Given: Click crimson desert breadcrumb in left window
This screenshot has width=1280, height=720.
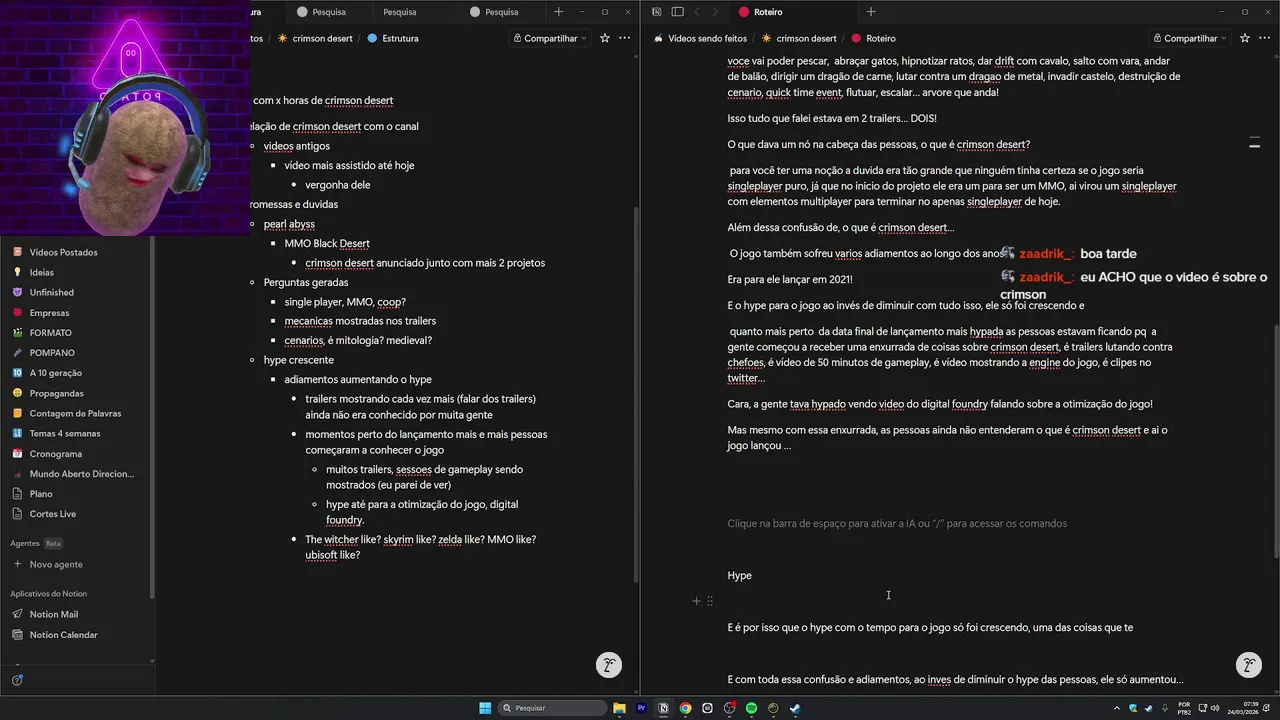Looking at the screenshot, I should coord(315,38).
